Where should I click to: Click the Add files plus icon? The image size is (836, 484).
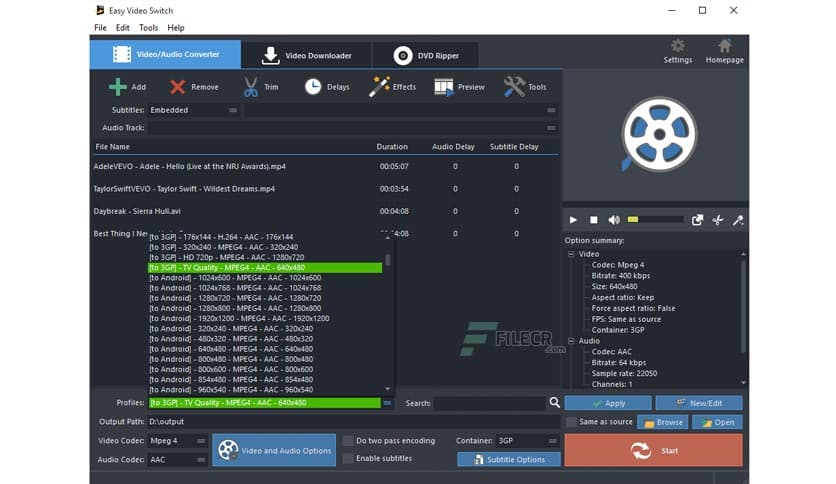click(x=118, y=87)
